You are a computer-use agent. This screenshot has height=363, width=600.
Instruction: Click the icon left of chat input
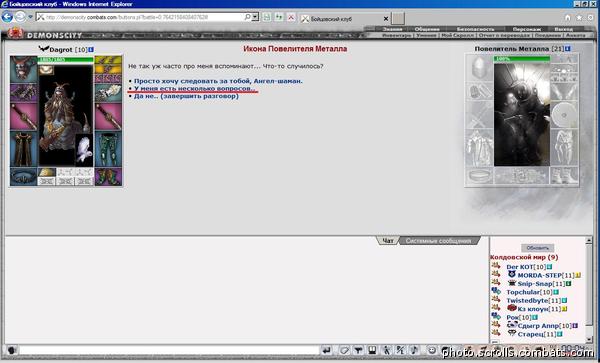[11, 351]
